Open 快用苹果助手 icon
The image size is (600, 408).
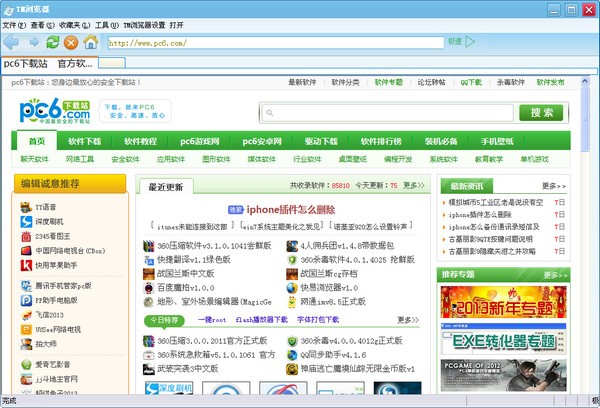click(26, 265)
